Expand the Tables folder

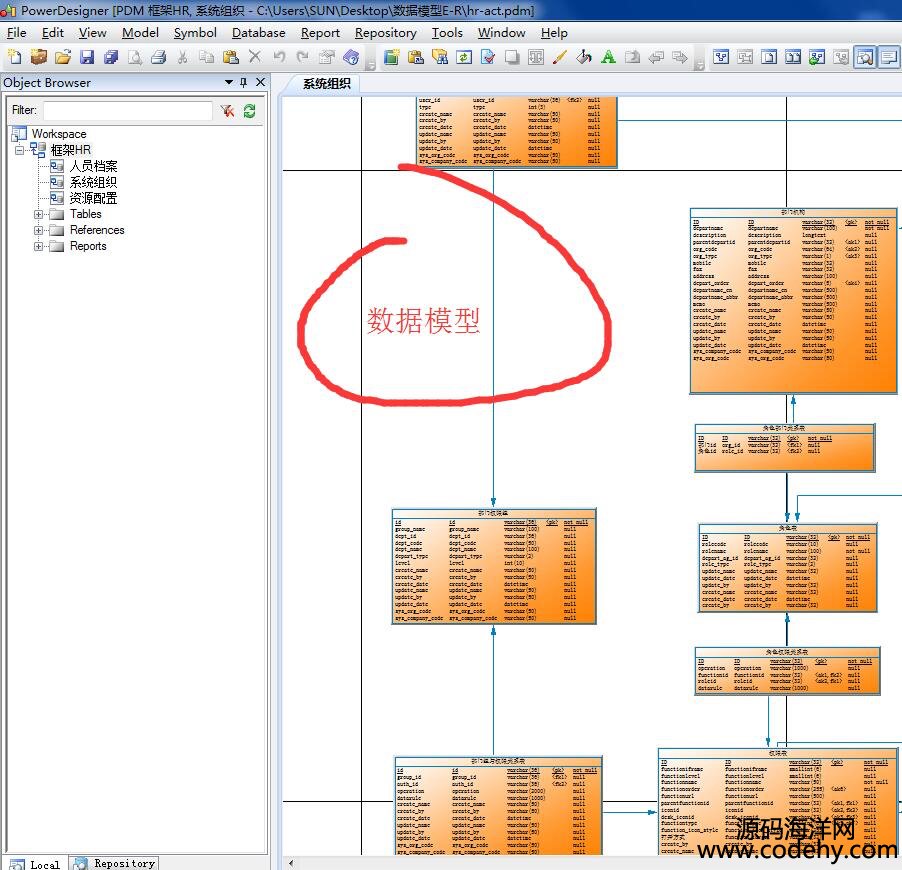(39, 214)
